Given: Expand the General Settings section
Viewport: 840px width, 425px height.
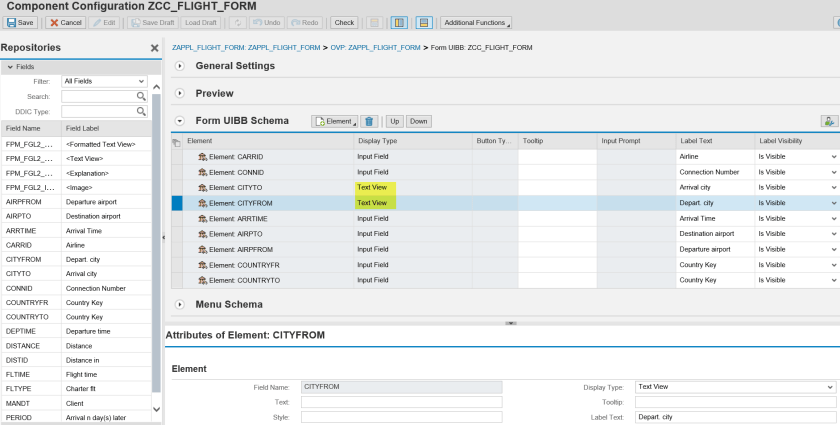Looking at the screenshot, I should (x=180, y=66).
